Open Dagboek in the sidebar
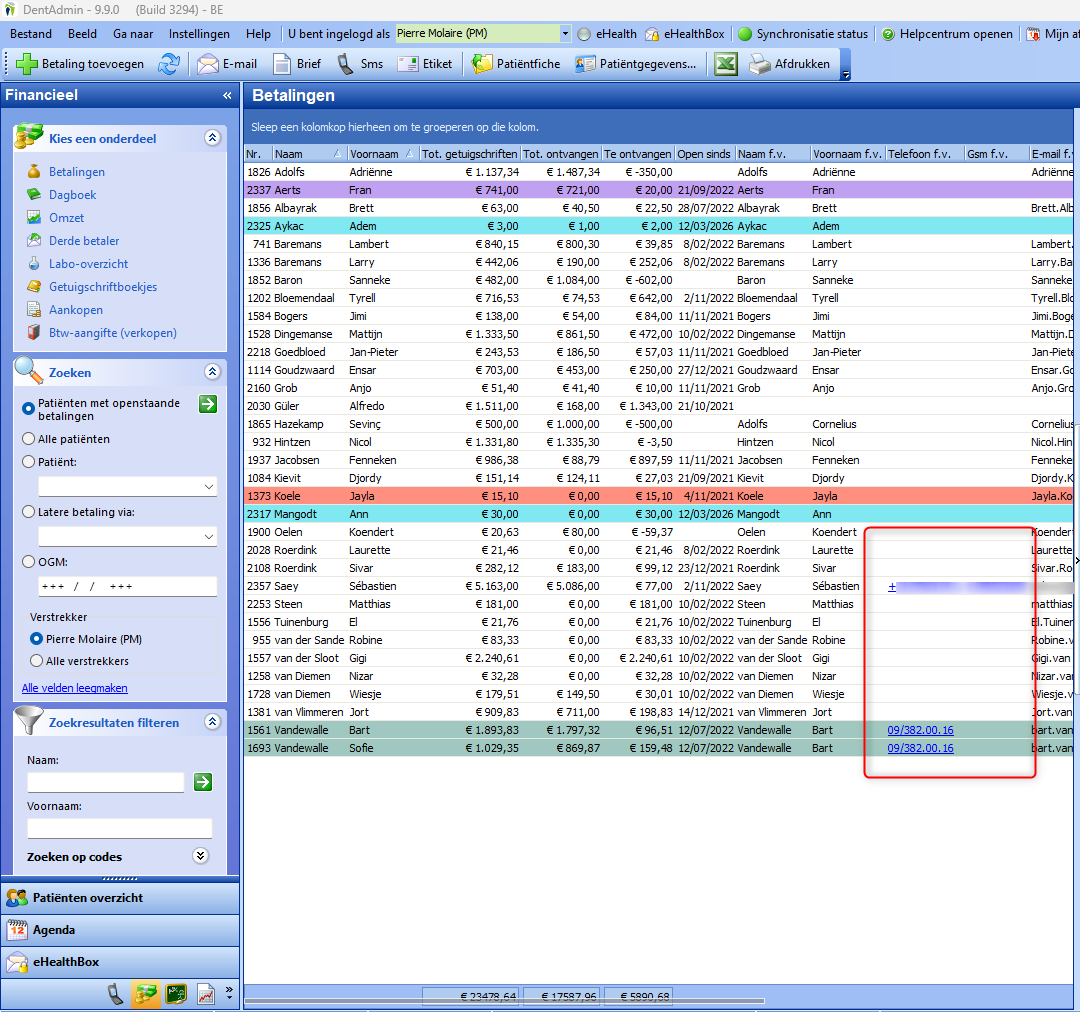Viewport: 1080px width, 1012px height. [x=72, y=195]
